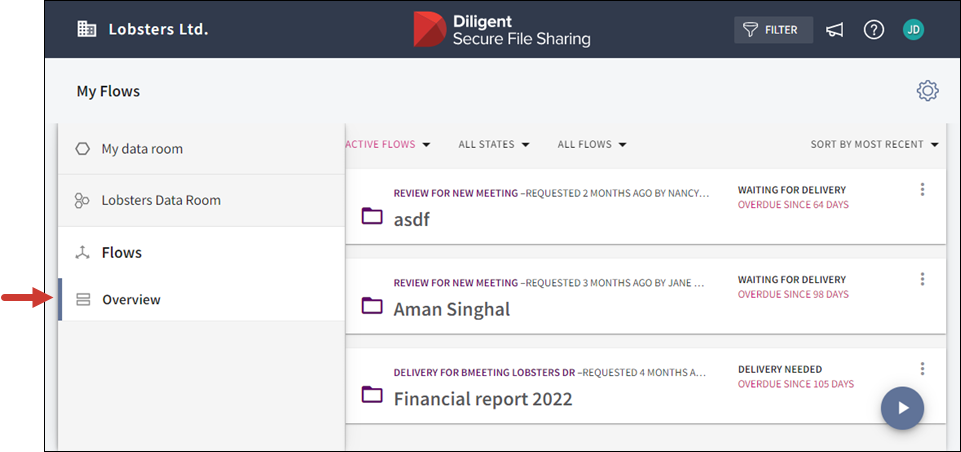This screenshot has width=961, height=452.
Task: Click the Filter button in header
Action: coord(773,30)
